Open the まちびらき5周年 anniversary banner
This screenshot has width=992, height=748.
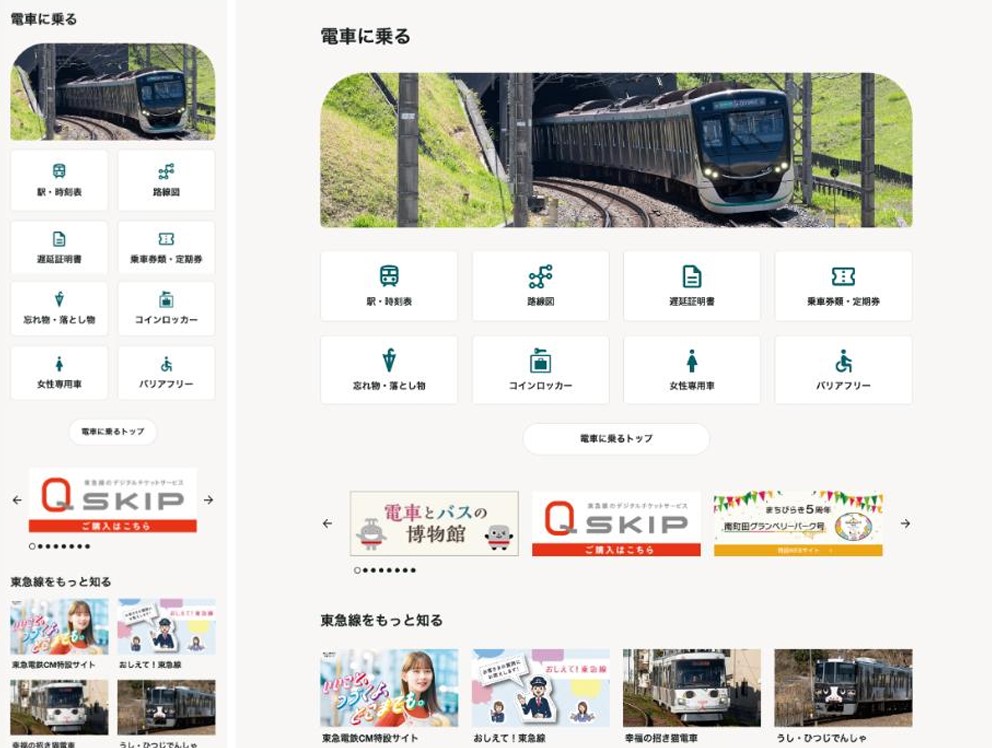[798, 523]
